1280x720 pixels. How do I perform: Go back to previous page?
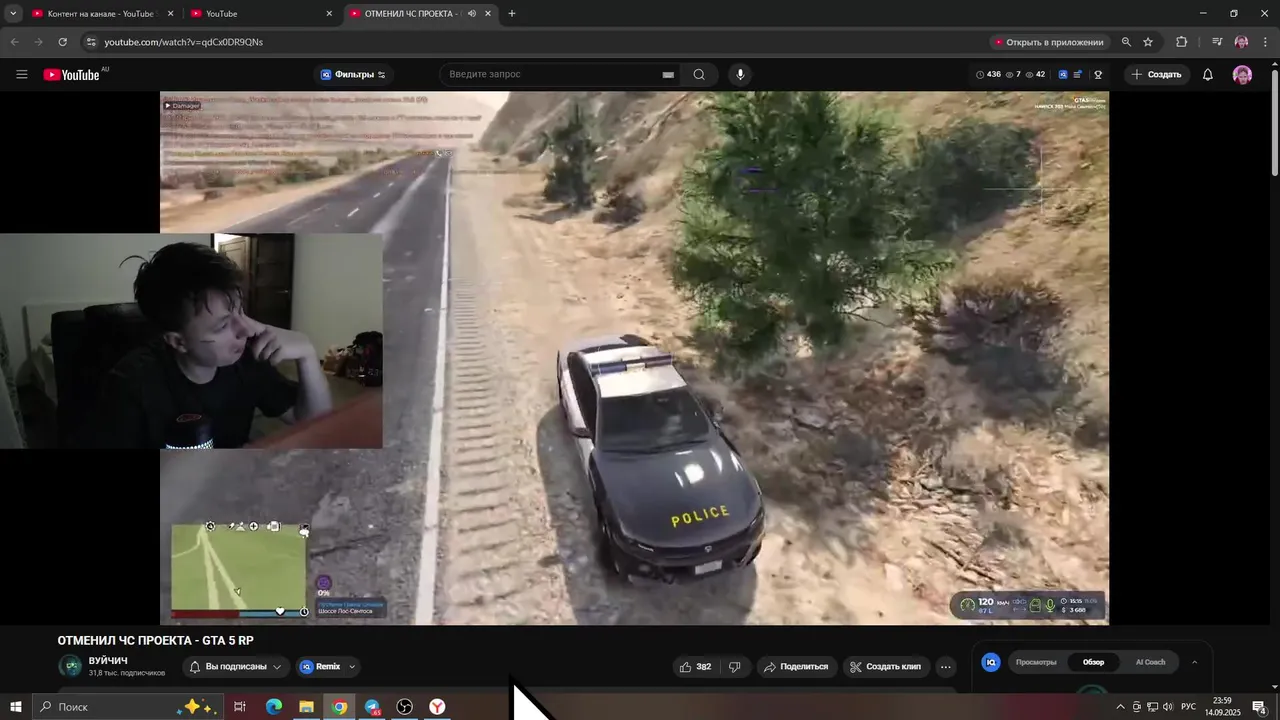pos(14,42)
